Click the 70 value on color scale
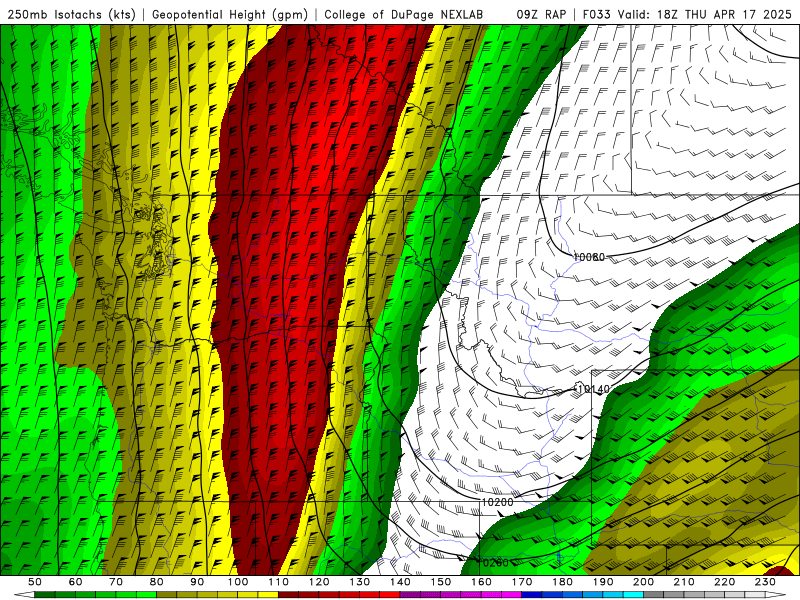The width and height of the screenshot is (800, 600). tap(116, 582)
